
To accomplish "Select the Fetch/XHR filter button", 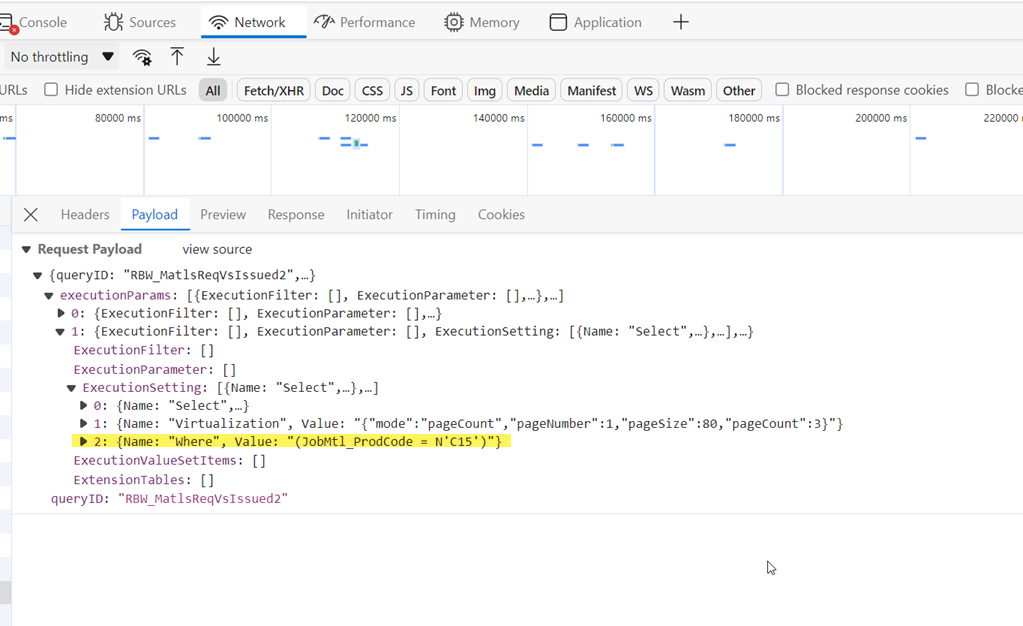I will [x=272, y=89].
